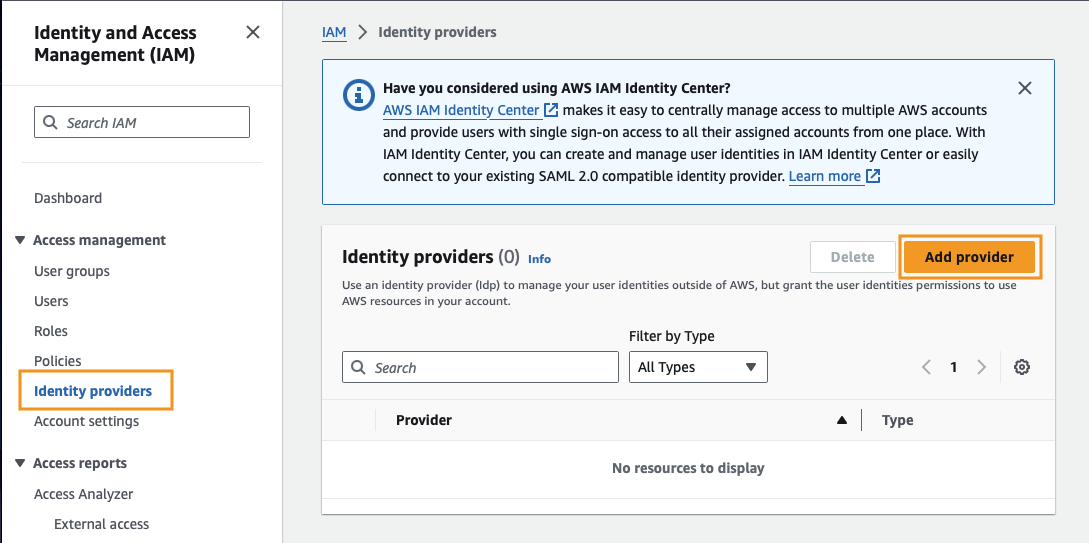1089x543 pixels.
Task: Collapse the Access reports section
Action: 20,463
